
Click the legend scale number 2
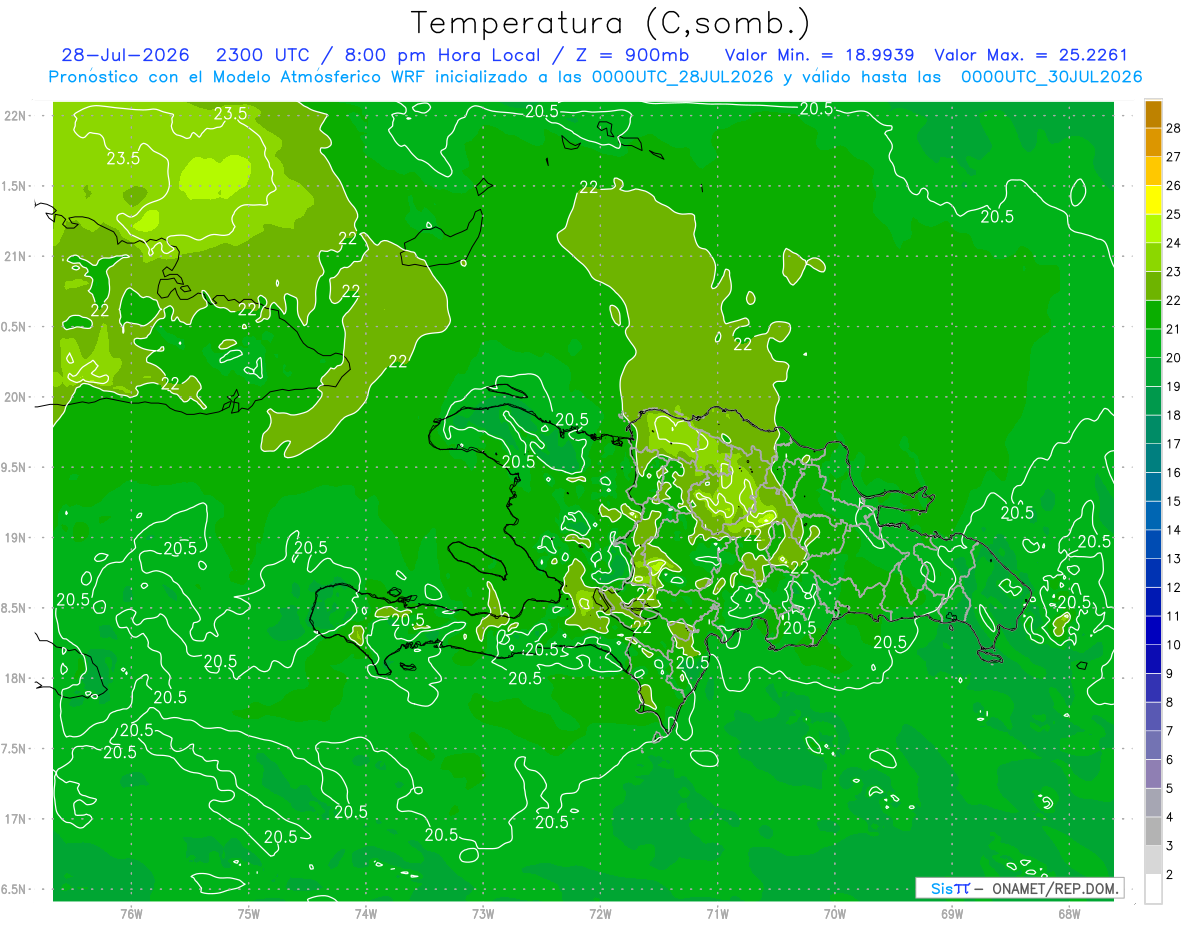(x=1170, y=875)
